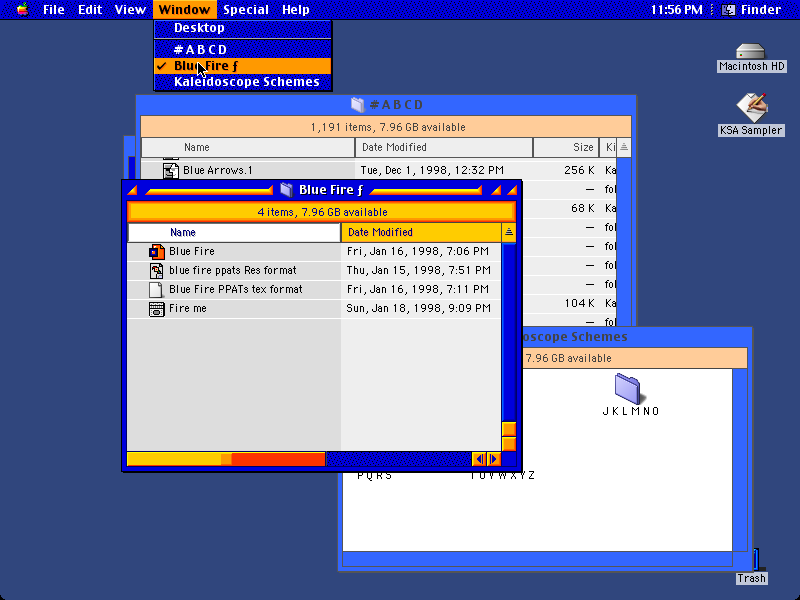The width and height of the screenshot is (800, 600).
Task: Sort by Name in # A B C D window
Action: pyautogui.click(x=248, y=147)
